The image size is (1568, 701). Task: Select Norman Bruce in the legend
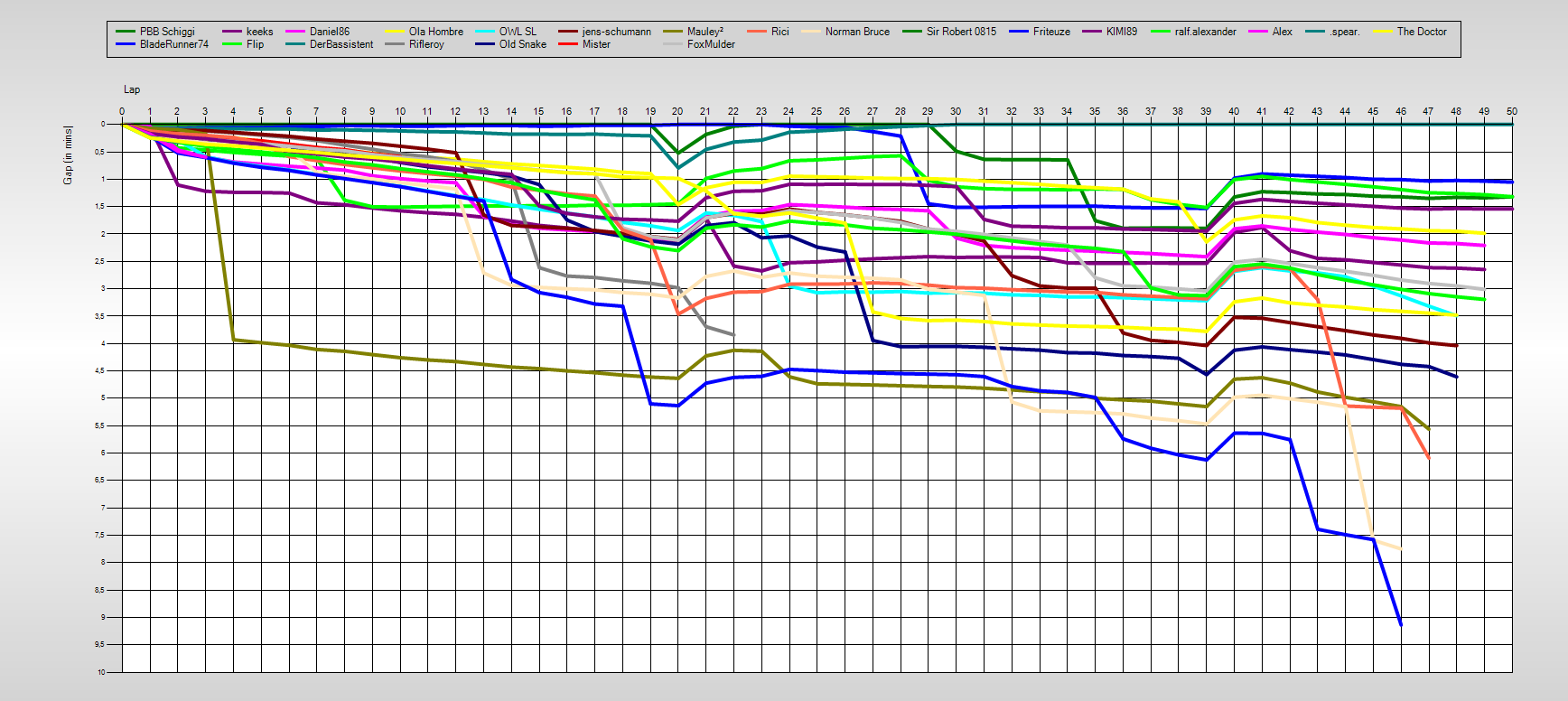pos(856,32)
